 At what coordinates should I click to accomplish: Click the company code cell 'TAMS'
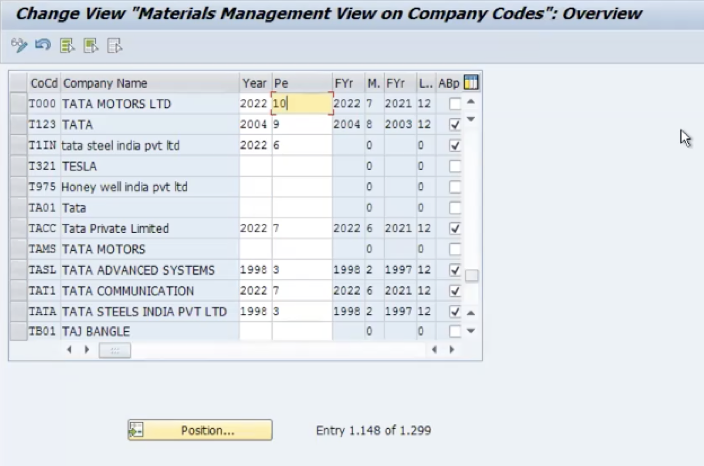43,249
